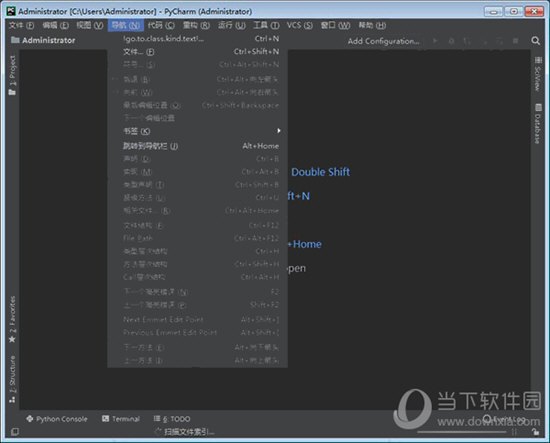The height and width of the screenshot is (443, 550).
Task: Open the VCS (S) menu
Action: click(x=300, y=25)
